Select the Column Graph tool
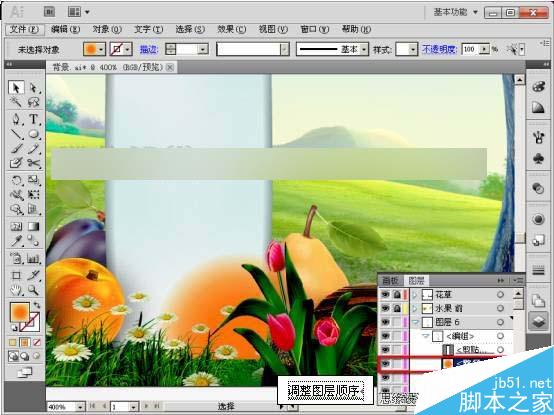The width and height of the screenshot is (554, 415). [34, 259]
